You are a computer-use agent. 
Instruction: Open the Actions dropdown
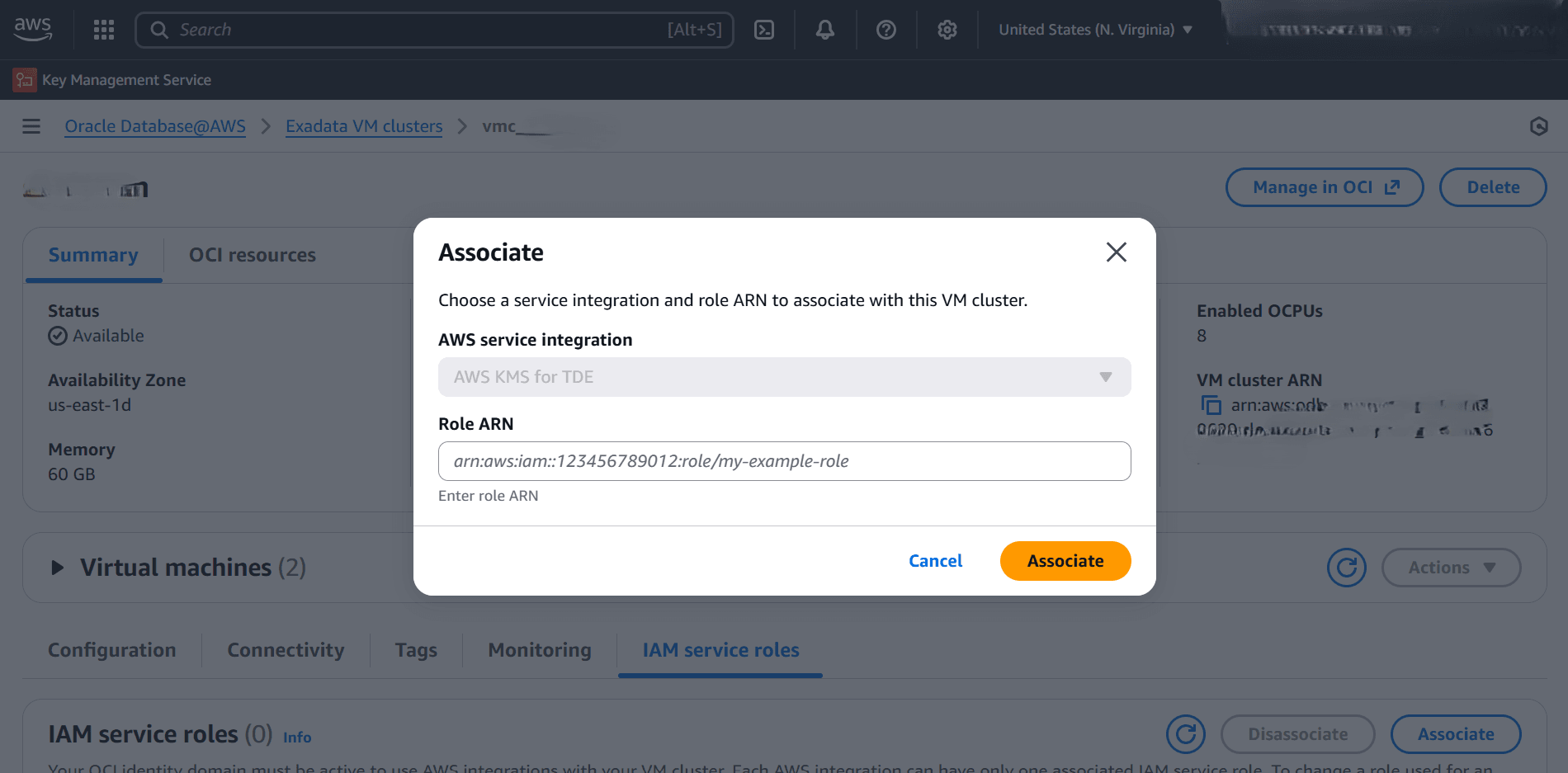coord(1451,567)
